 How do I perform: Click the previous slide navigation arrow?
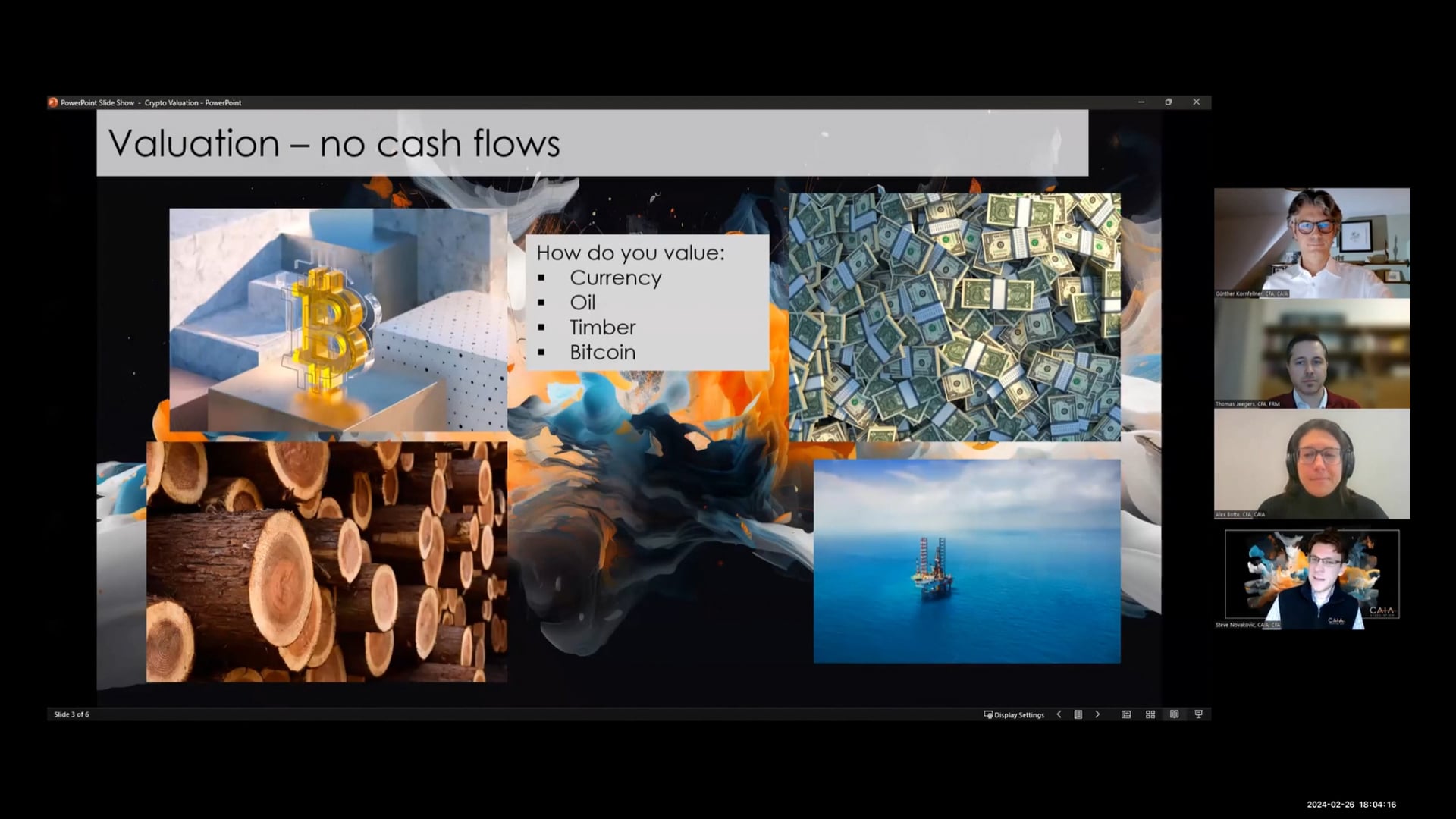[1058, 714]
